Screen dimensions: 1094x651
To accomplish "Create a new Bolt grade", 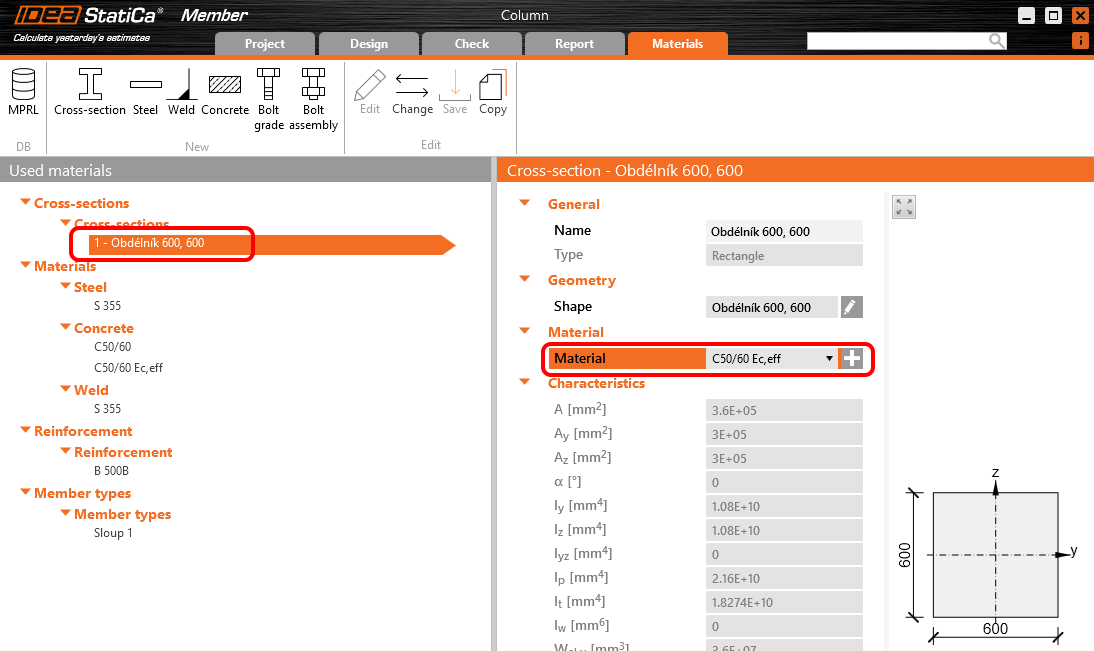I will pos(268,99).
